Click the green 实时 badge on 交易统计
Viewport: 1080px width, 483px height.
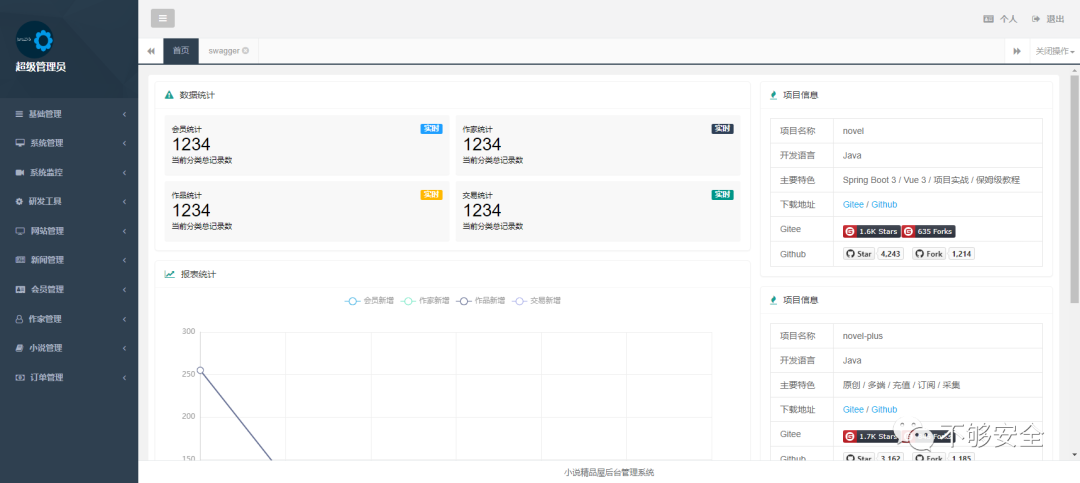723,195
